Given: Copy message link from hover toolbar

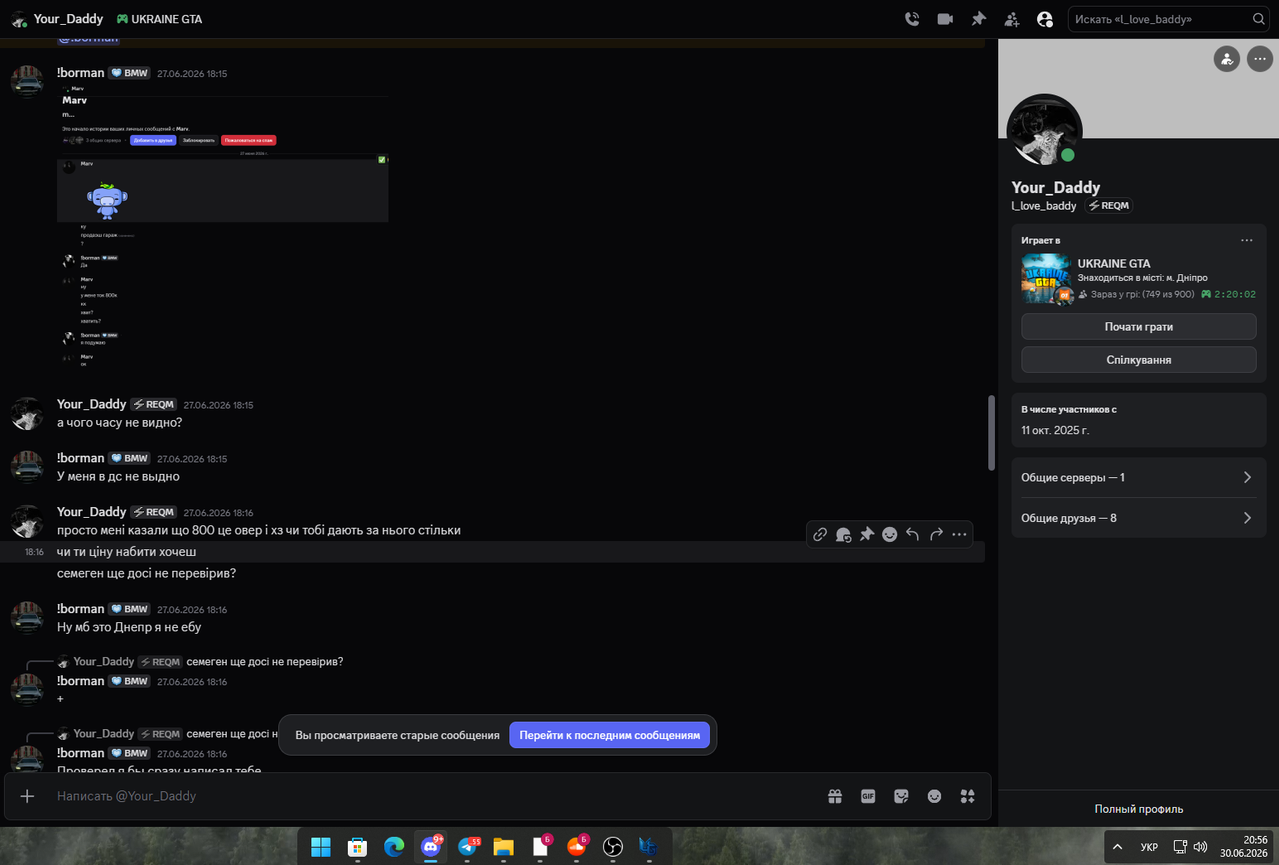Looking at the screenshot, I should click(x=820, y=535).
